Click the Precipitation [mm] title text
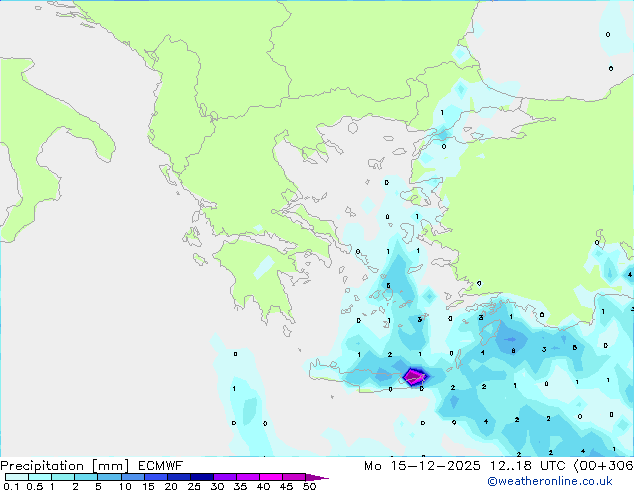This screenshot has width=634, height=490. (x=65, y=466)
